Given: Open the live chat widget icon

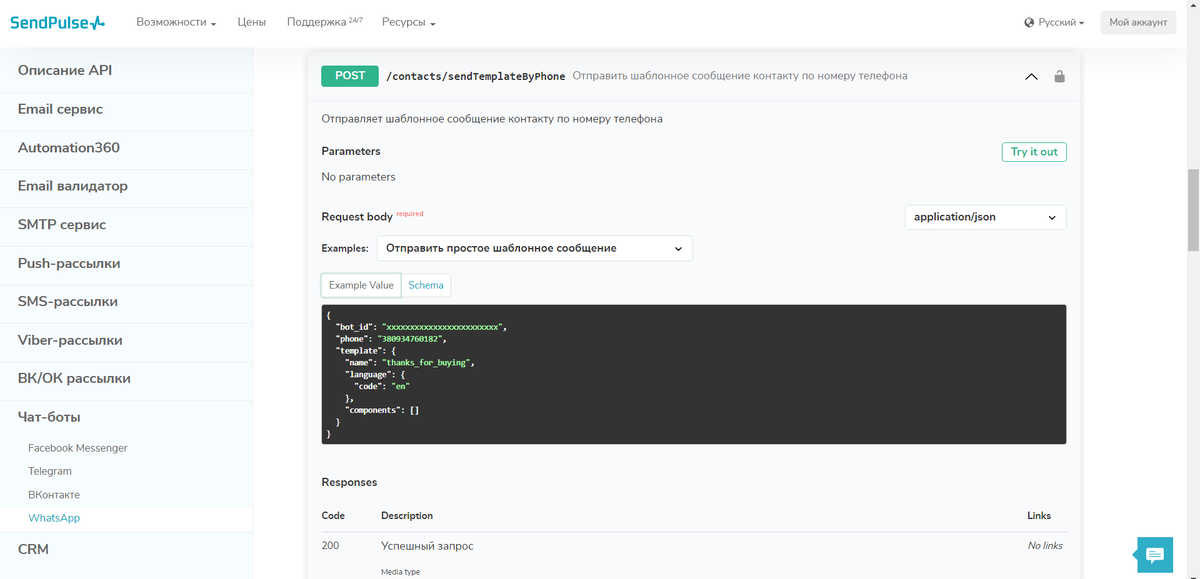Looking at the screenshot, I should point(1154,555).
